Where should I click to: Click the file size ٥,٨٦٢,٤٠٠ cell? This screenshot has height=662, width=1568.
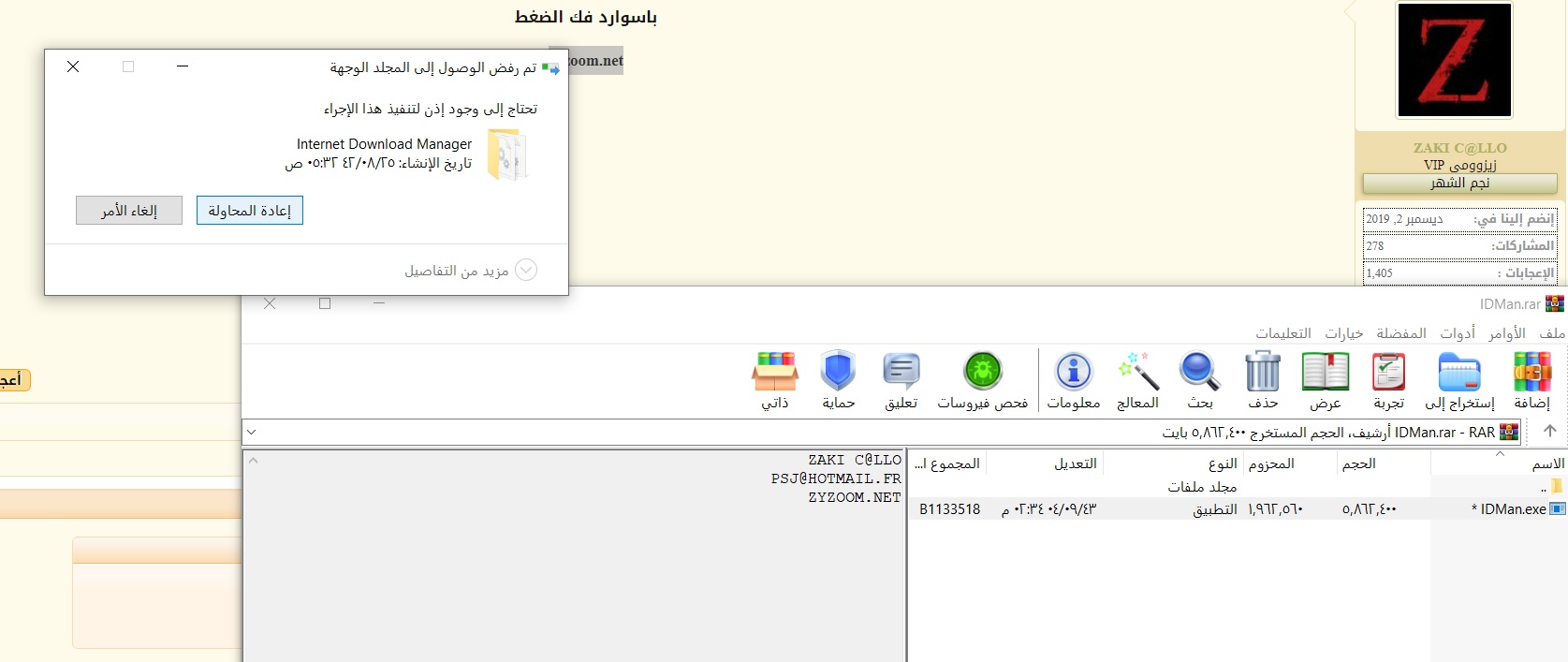[x=1370, y=508]
